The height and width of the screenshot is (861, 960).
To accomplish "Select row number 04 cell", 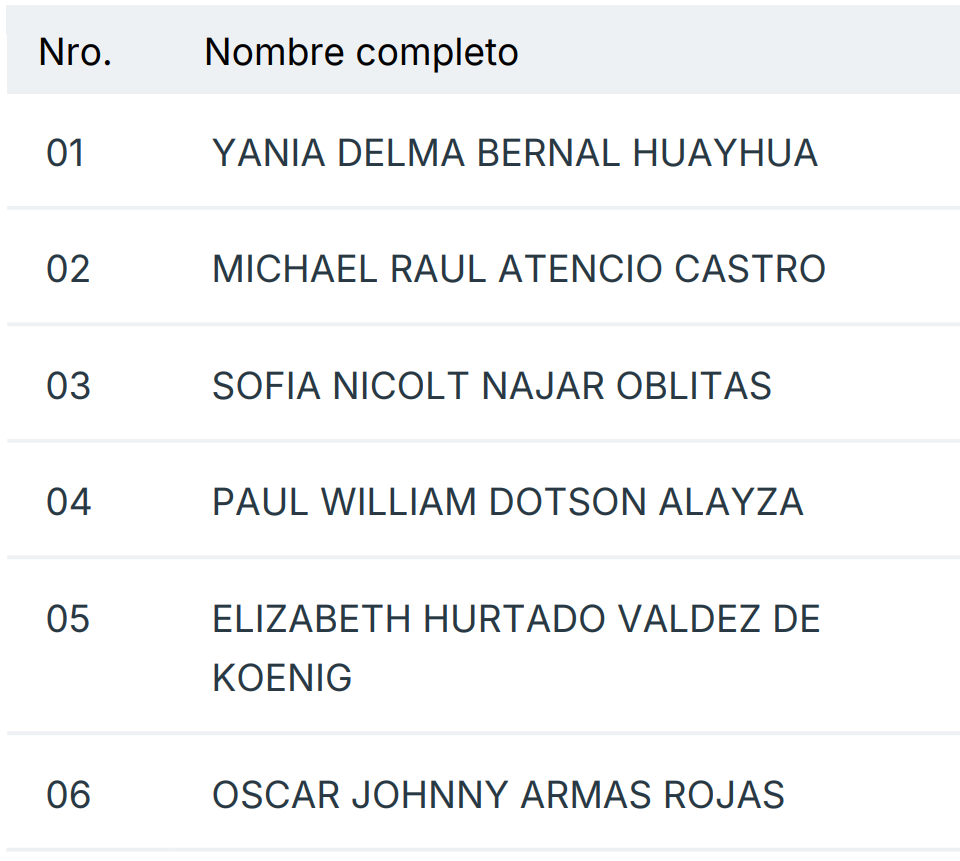I will 68,502.
